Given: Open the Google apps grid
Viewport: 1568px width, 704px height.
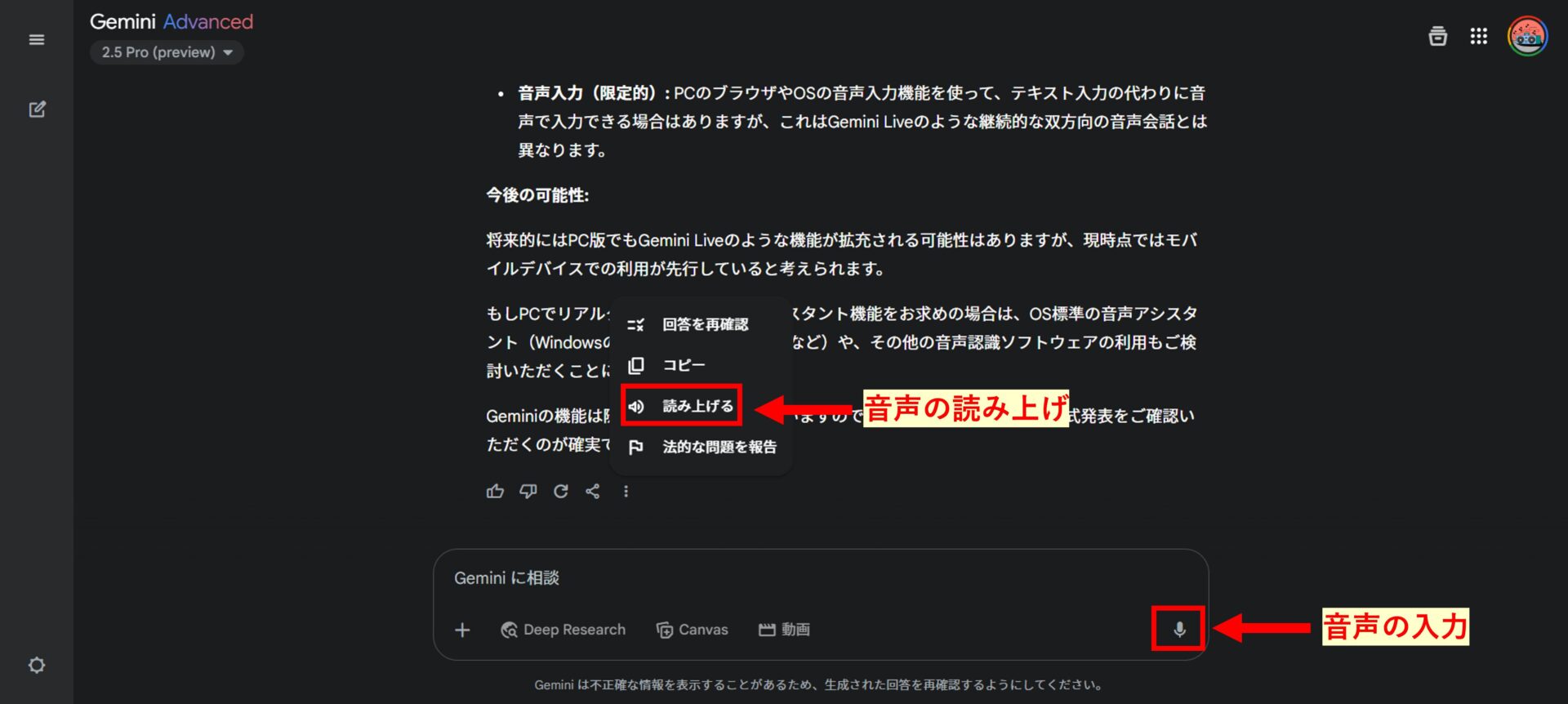Looking at the screenshot, I should pos(1478,36).
